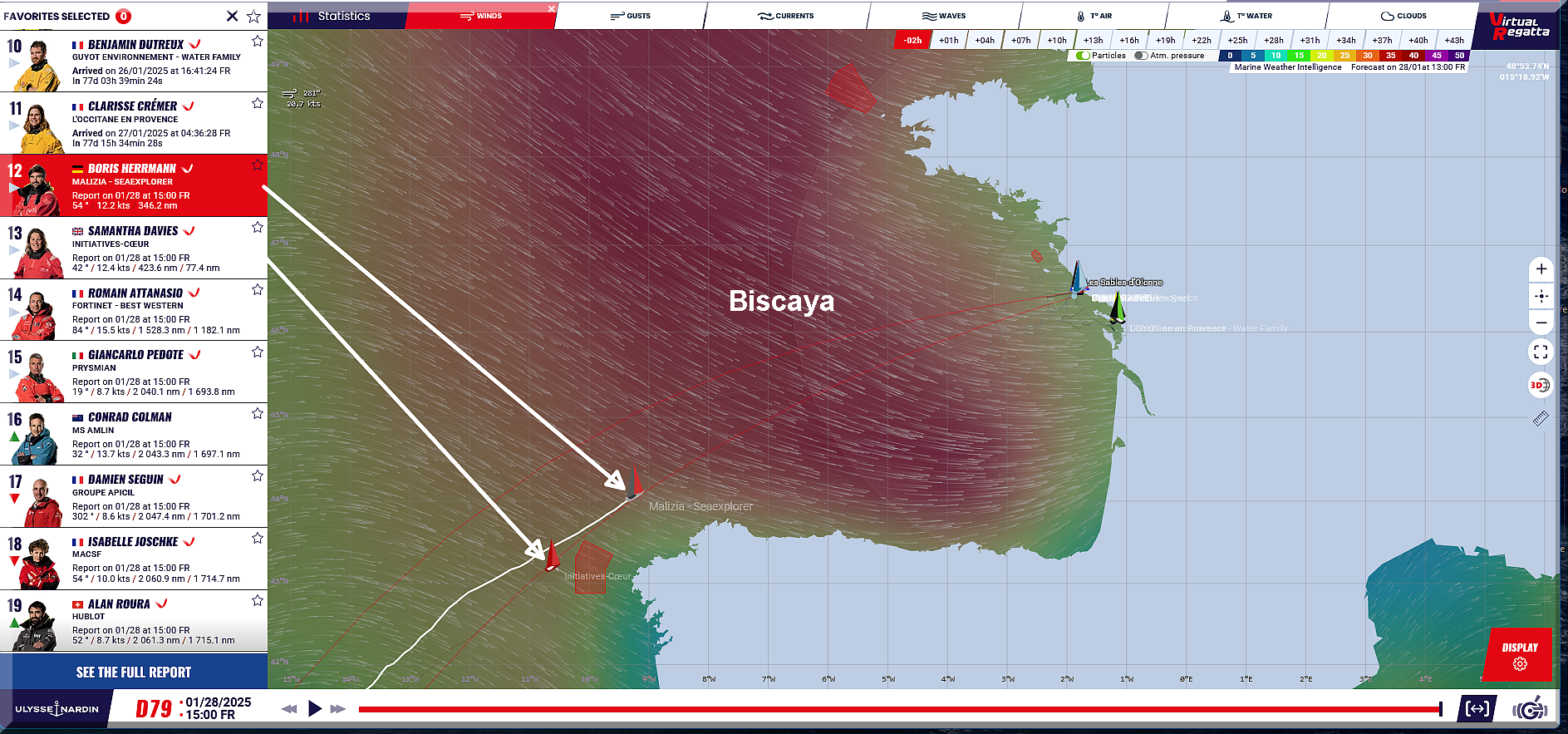Open the DISPLAY settings button
The width and height of the screenshot is (1568, 734).
(x=1519, y=655)
